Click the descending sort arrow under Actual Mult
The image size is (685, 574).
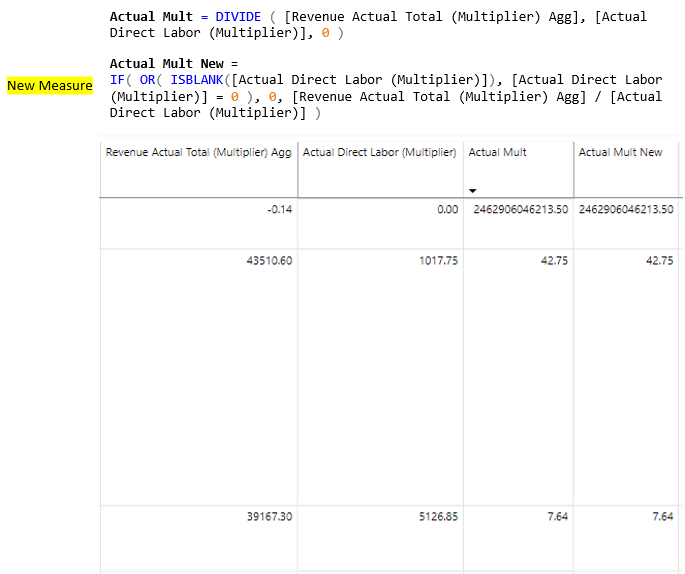(x=472, y=191)
